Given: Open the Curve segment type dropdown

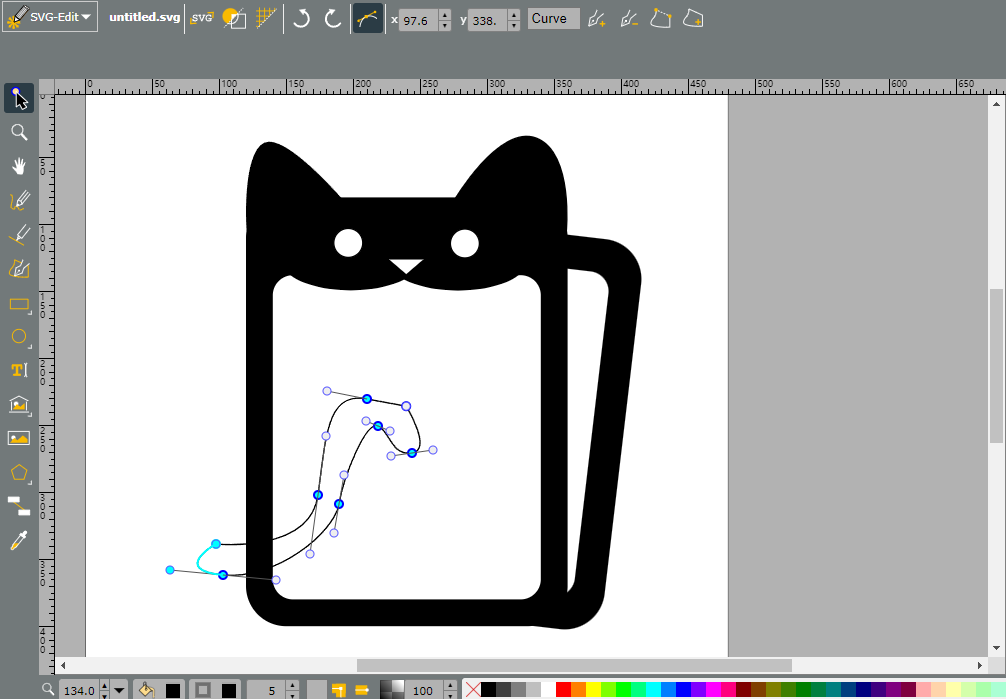Looking at the screenshot, I should pyautogui.click(x=553, y=19).
